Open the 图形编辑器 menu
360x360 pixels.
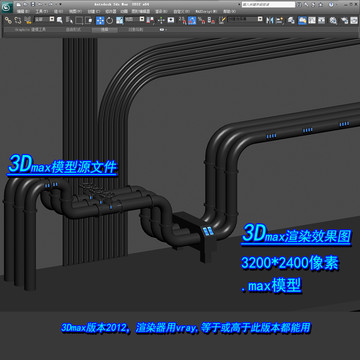pos(141,12)
